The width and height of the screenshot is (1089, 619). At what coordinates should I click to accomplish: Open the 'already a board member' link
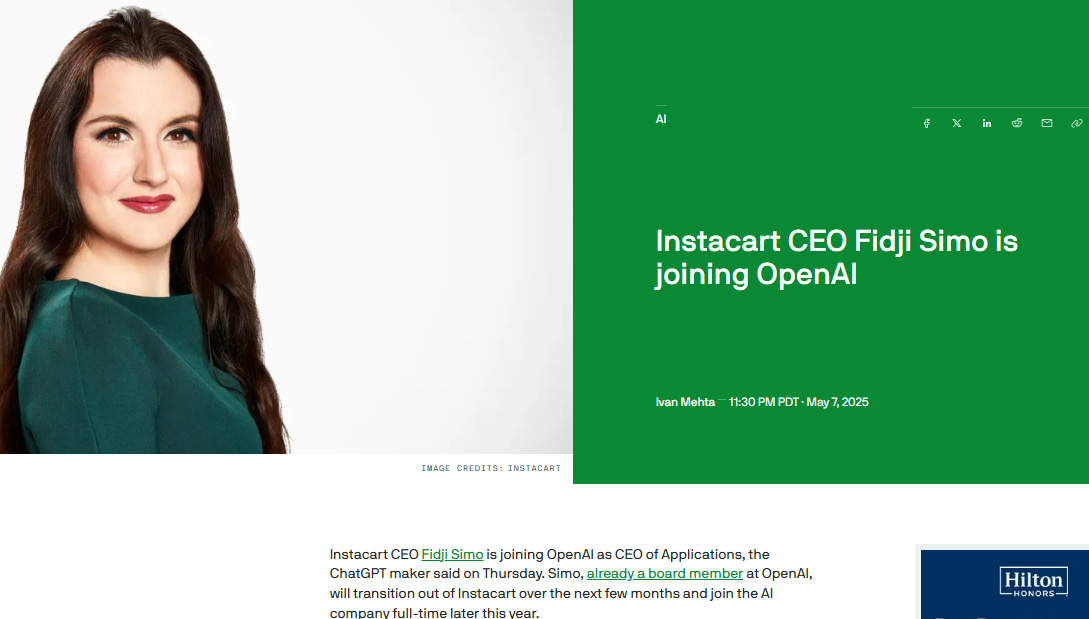[x=665, y=574]
